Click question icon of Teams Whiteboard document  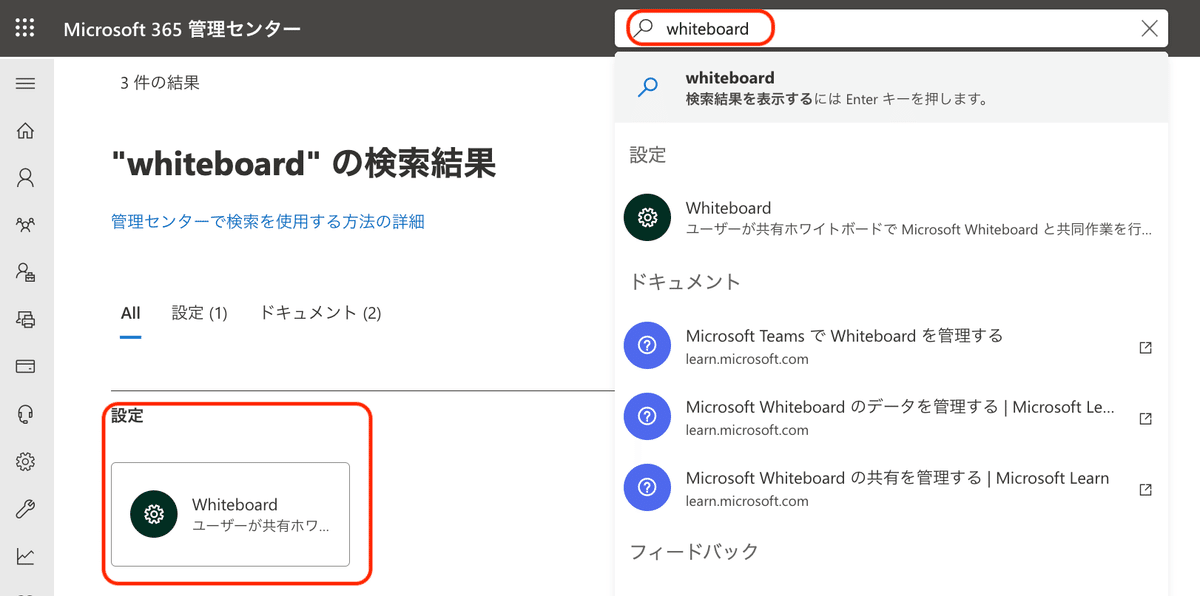point(647,346)
